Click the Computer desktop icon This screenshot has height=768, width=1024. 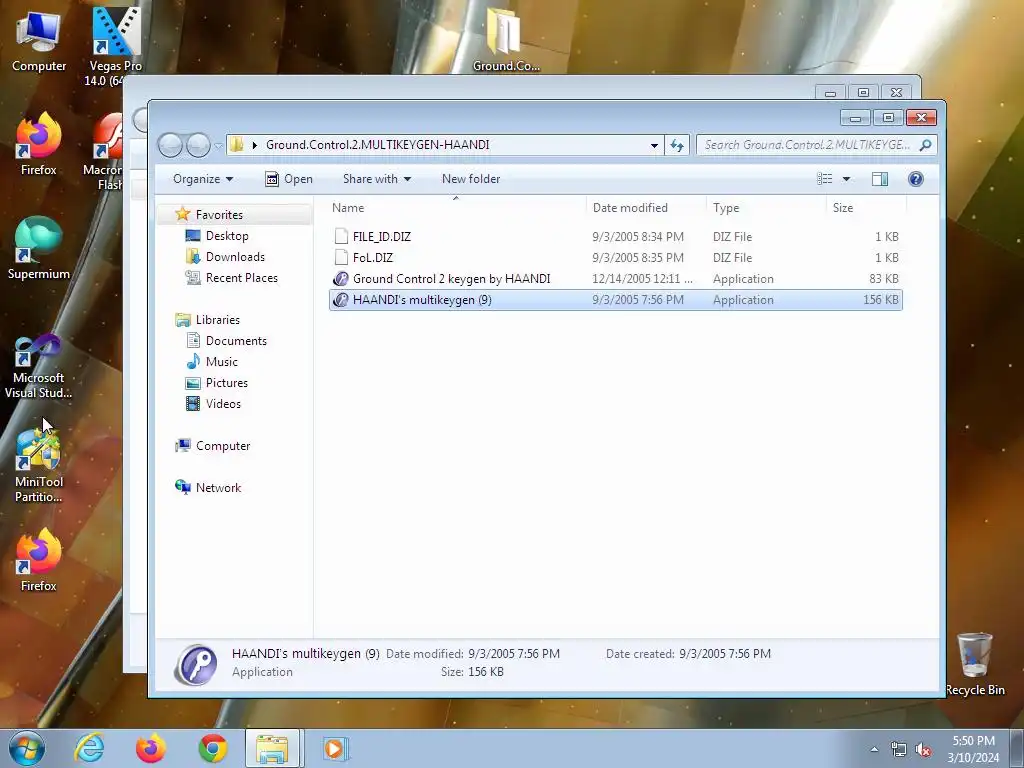click(39, 40)
